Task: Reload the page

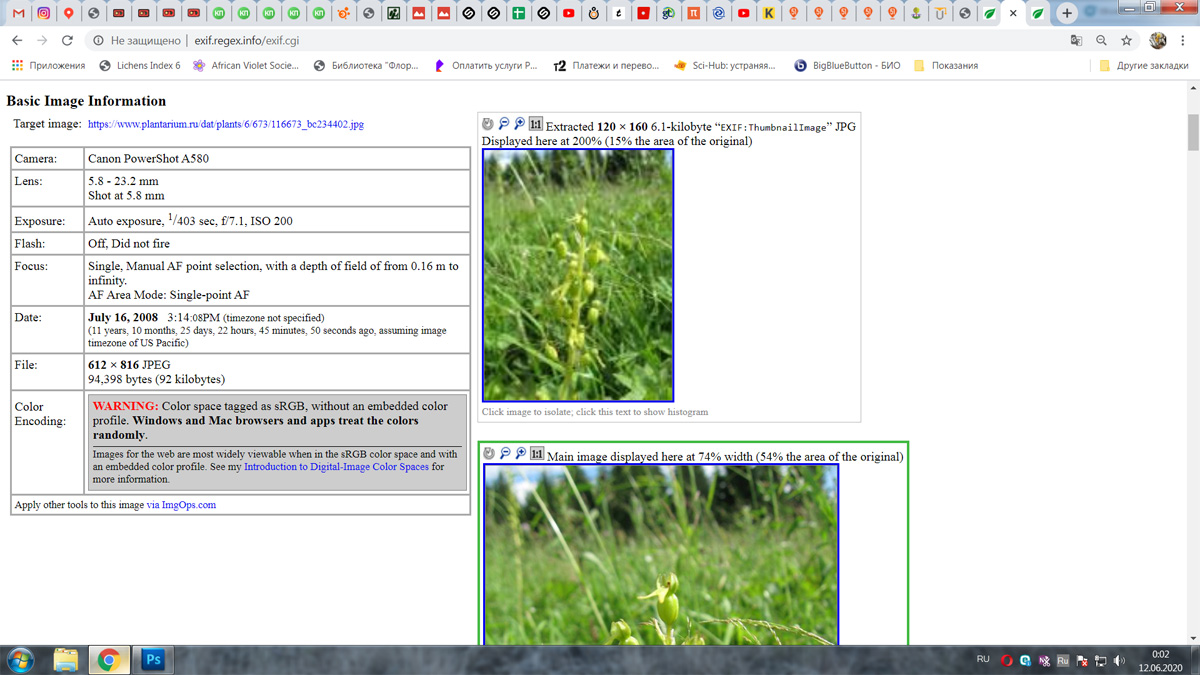Action: click(x=67, y=41)
